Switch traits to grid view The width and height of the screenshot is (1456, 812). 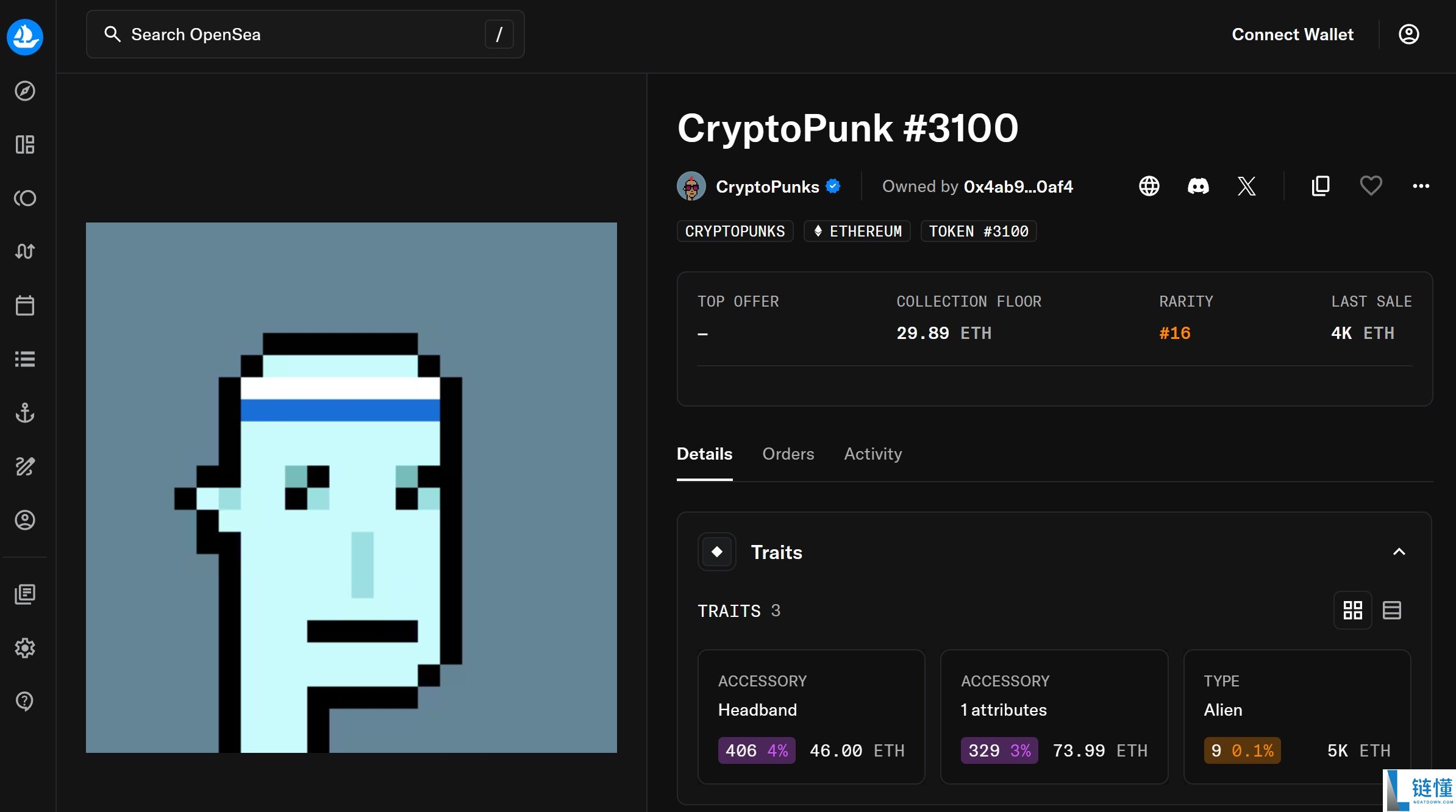pyautogui.click(x=1353, y=610)
